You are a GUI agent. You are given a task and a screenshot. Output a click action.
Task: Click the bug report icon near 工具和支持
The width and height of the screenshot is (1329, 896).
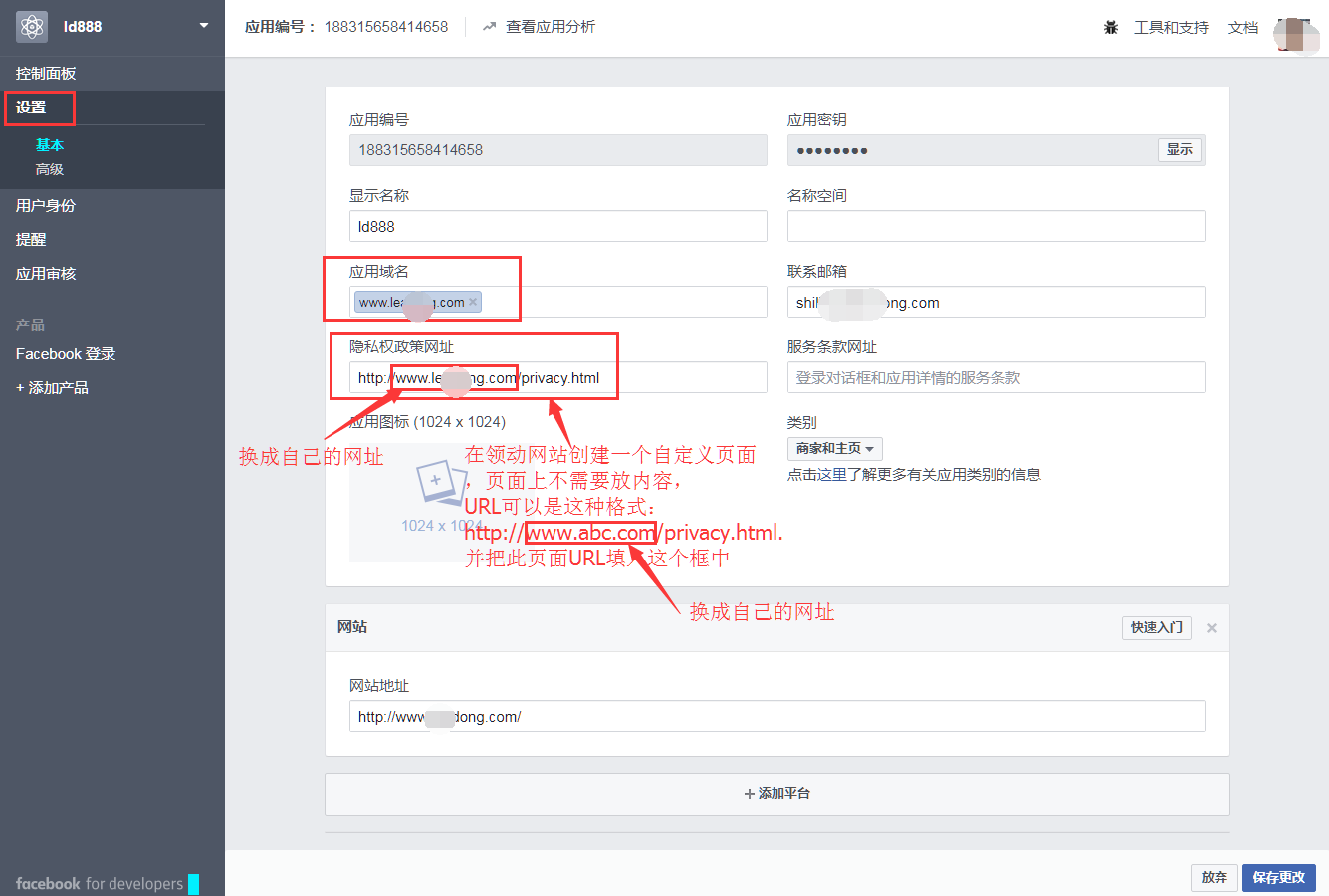point(1111,27)
